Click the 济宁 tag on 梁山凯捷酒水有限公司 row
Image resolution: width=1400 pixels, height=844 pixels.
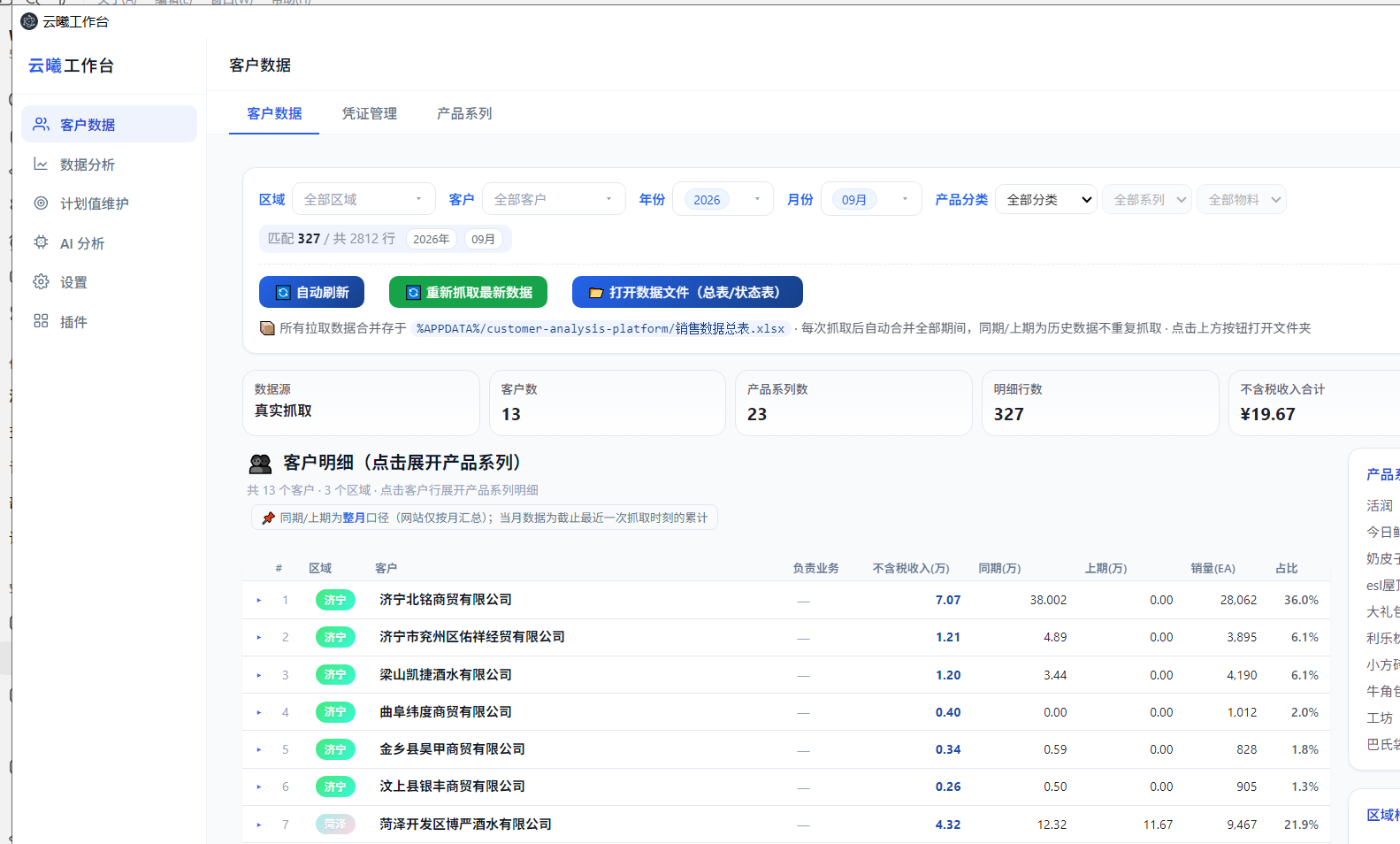tap(335, 675)
